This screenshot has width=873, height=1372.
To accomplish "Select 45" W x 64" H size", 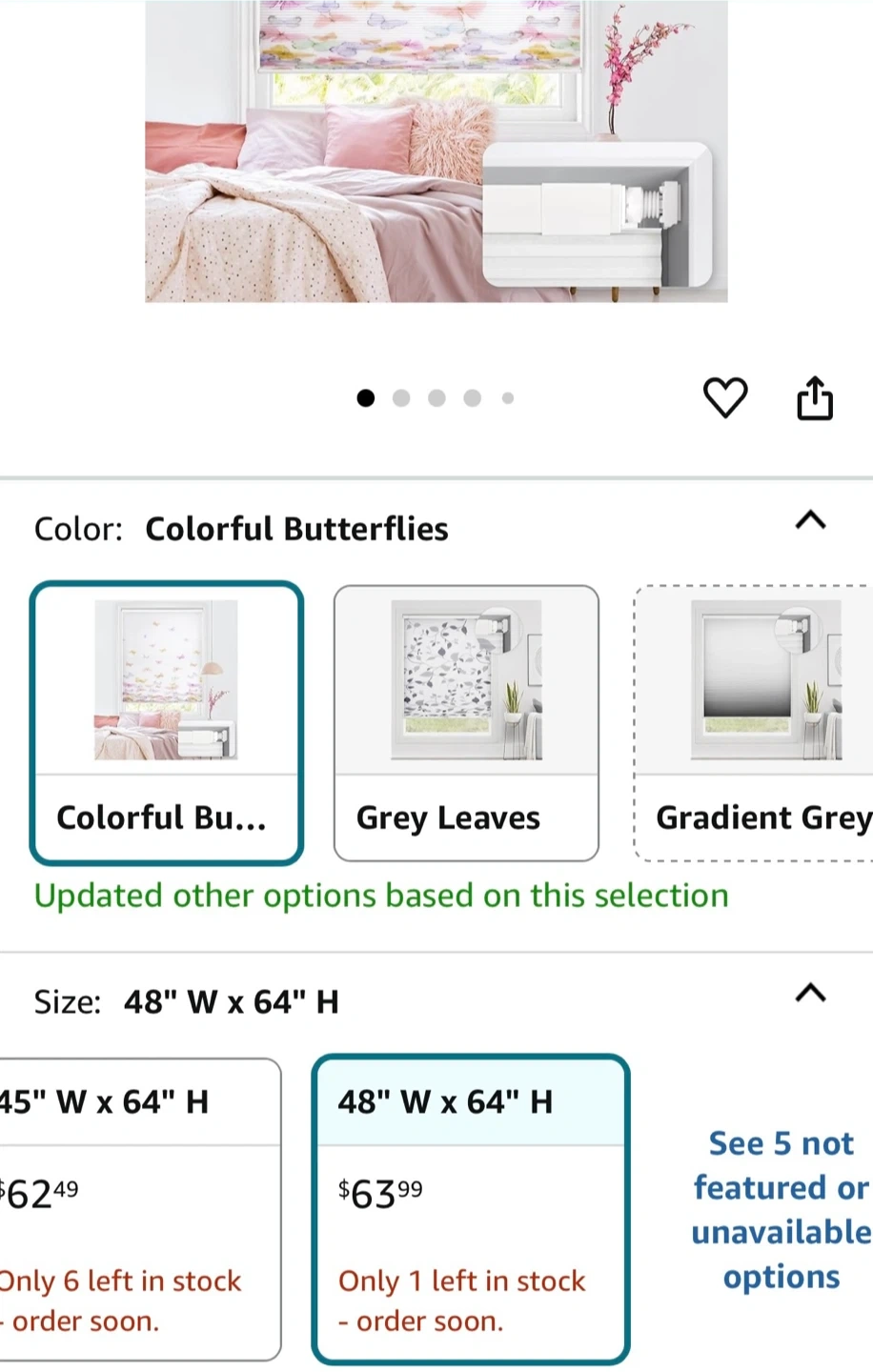I will pyautogui.click(x=138, y=1208).
